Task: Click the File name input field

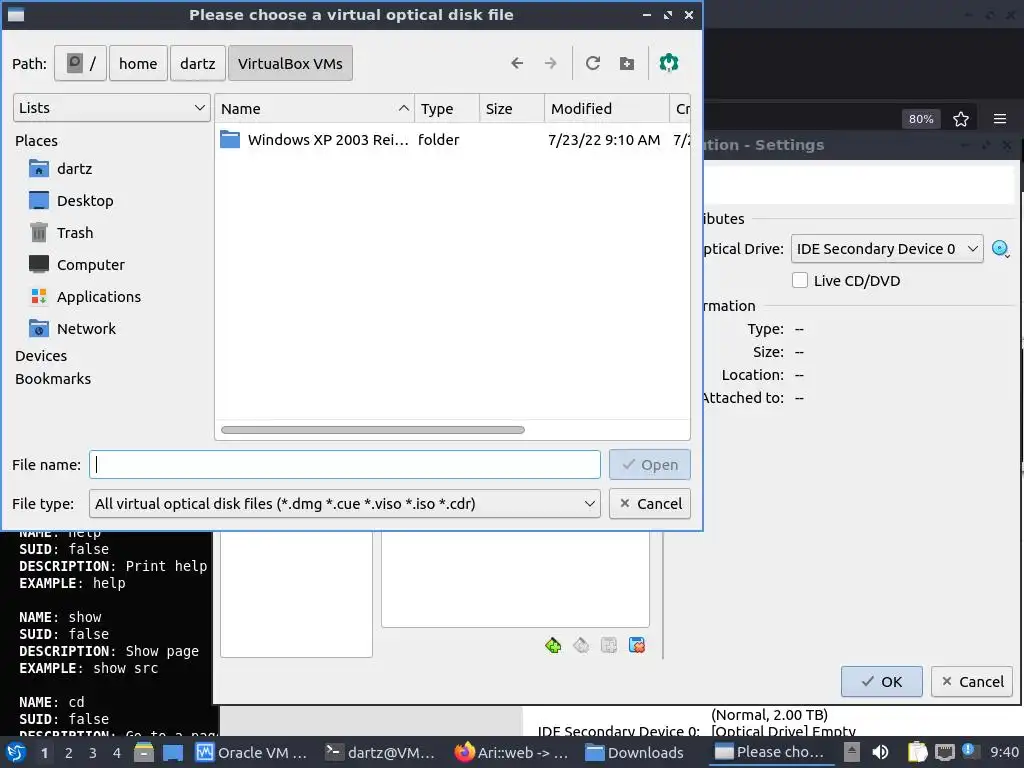Action: click(345, 464)
